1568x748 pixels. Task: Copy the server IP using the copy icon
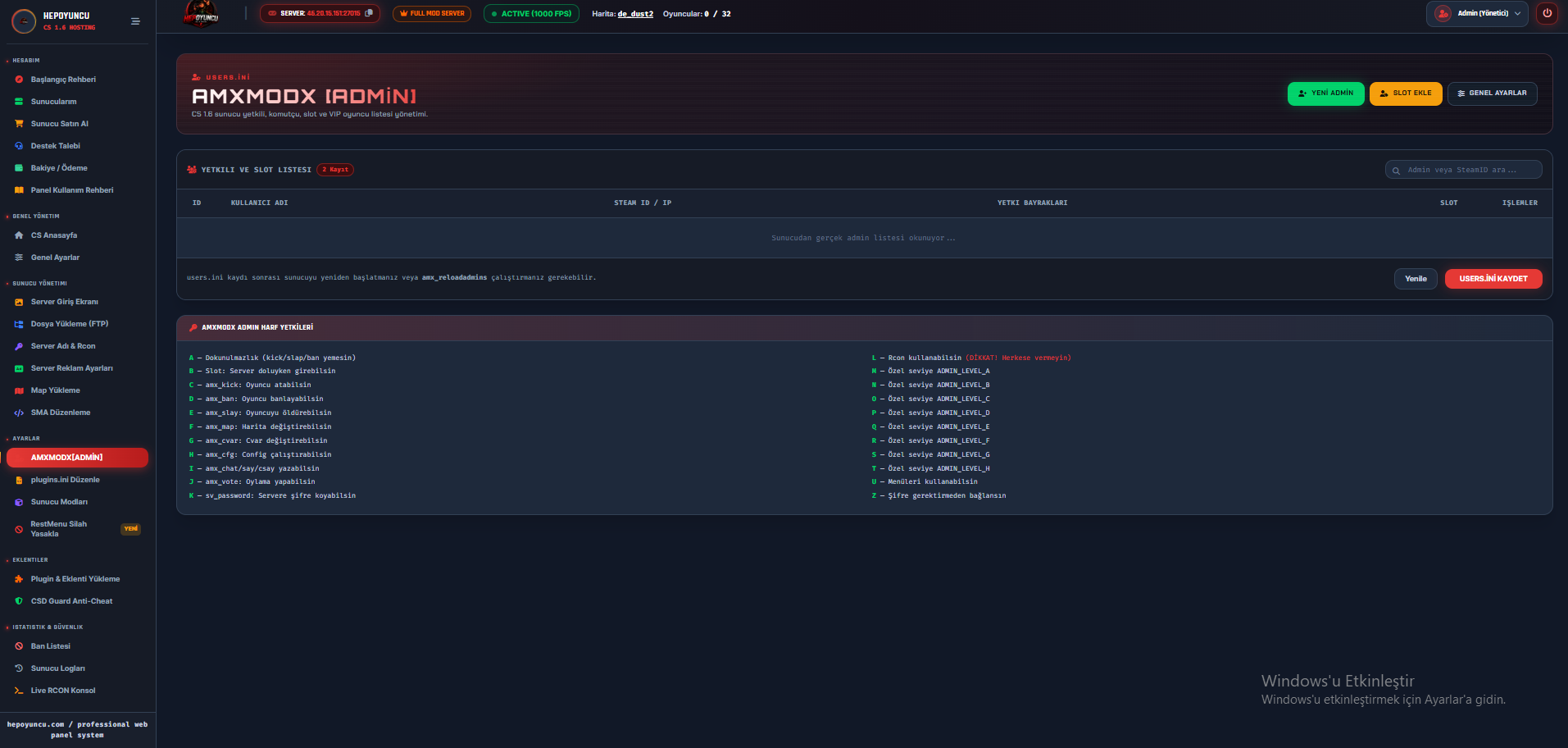click(369, 13)
